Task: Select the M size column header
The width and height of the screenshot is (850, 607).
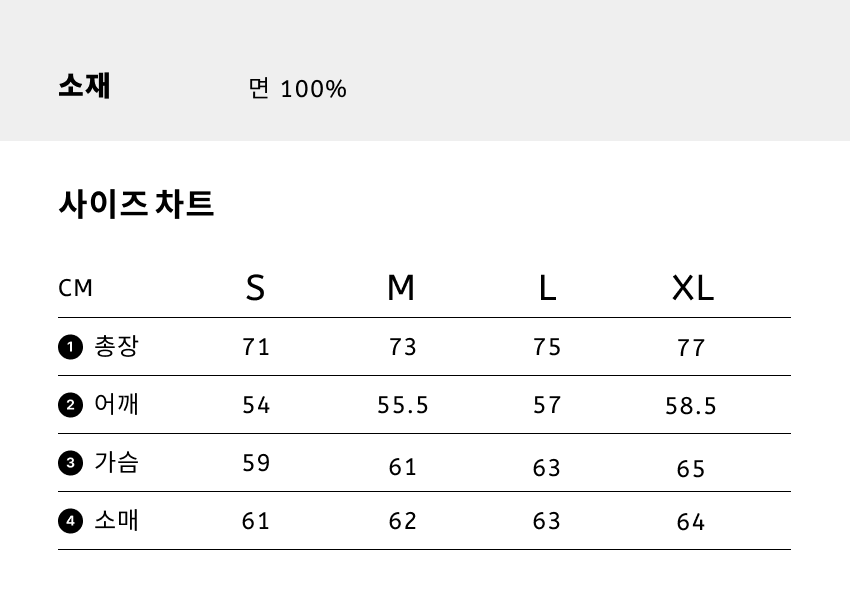Action: pos(401,288)
